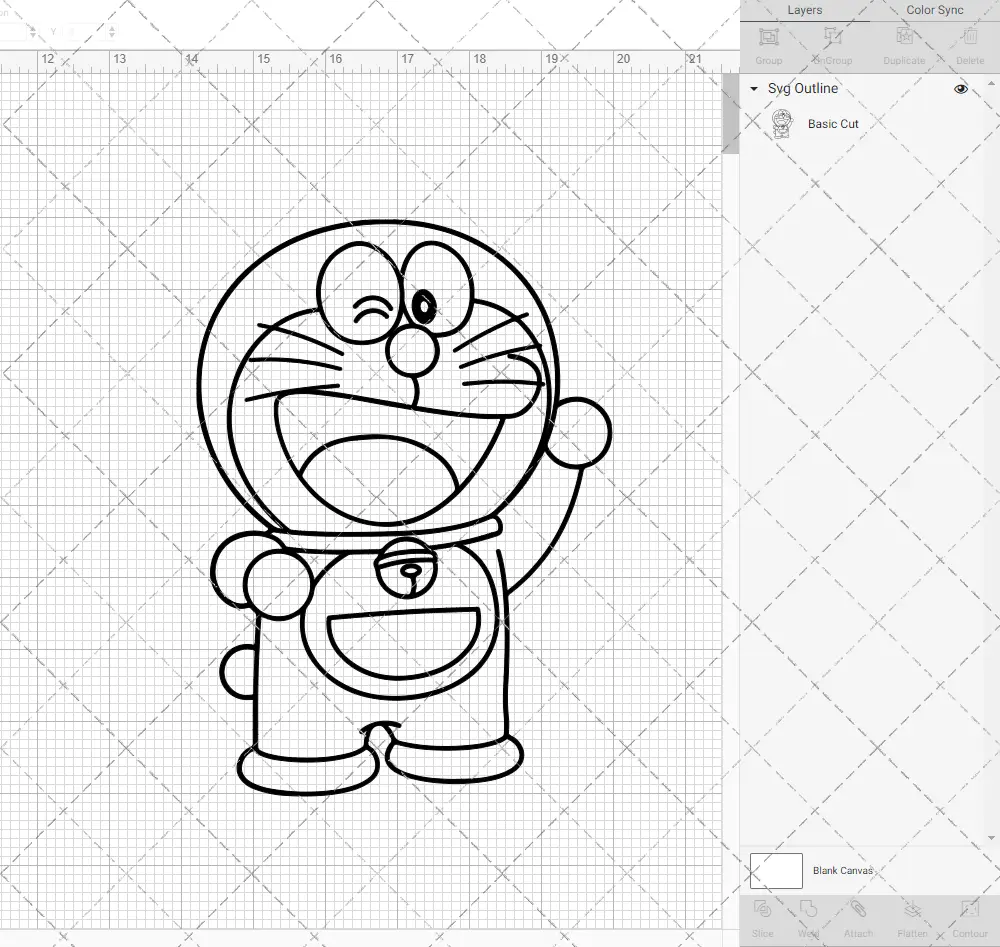The width and height of the screenshot is (1000, 947).
Task: Collapse the Svg Outline layer group
Action: click(x=752, y=88)
